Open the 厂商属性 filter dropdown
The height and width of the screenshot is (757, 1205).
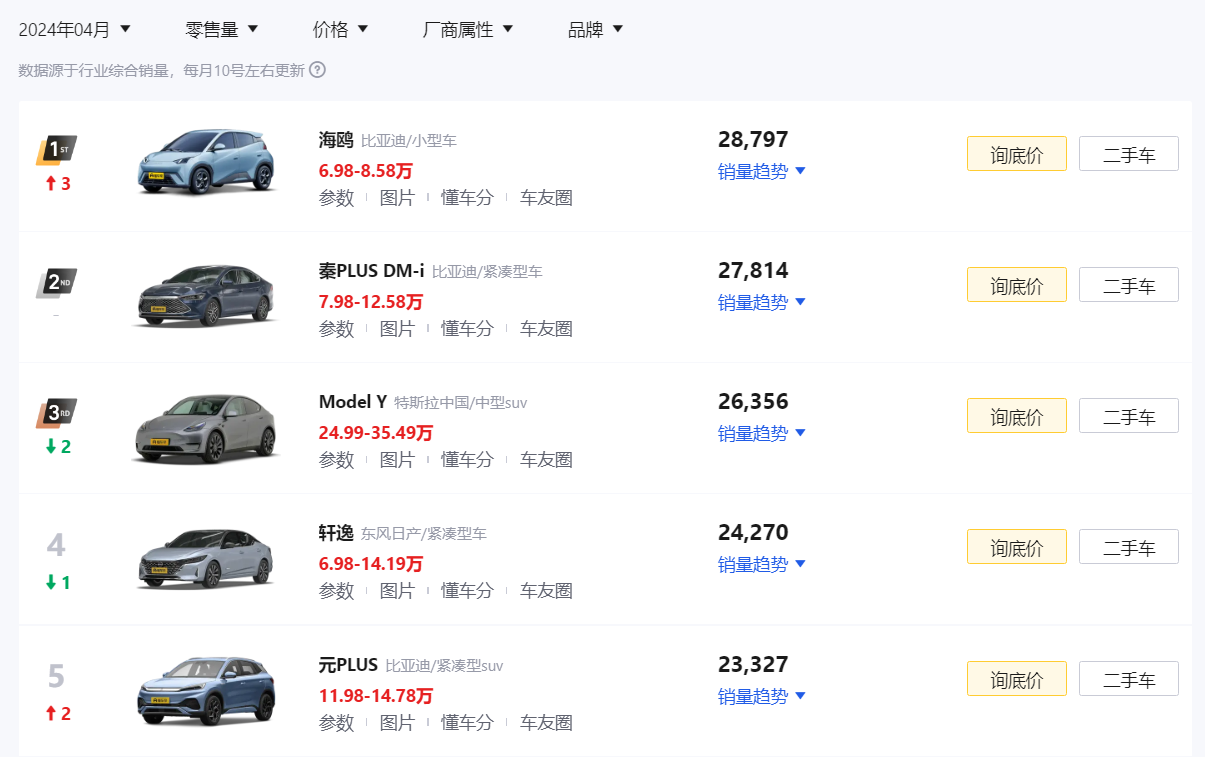[x=468, y=29]
